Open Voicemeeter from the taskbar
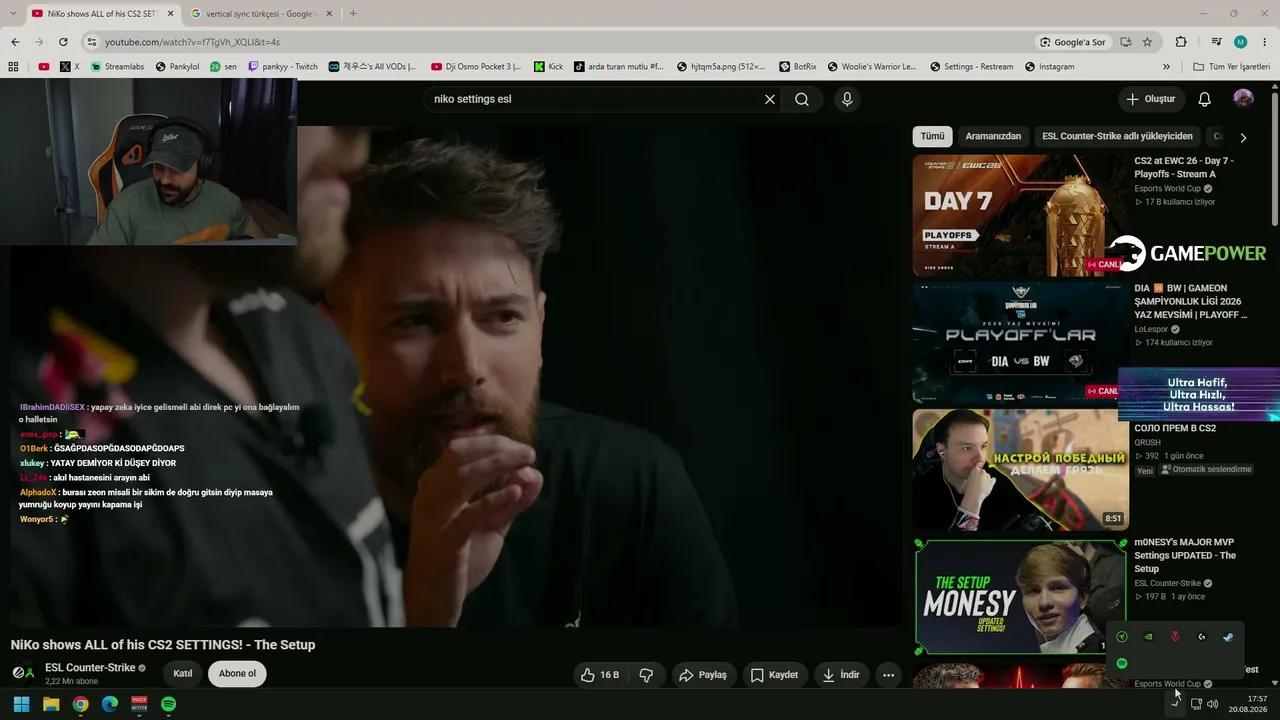This screenshot has height=720, width=1280. click(x=139, y=704)
